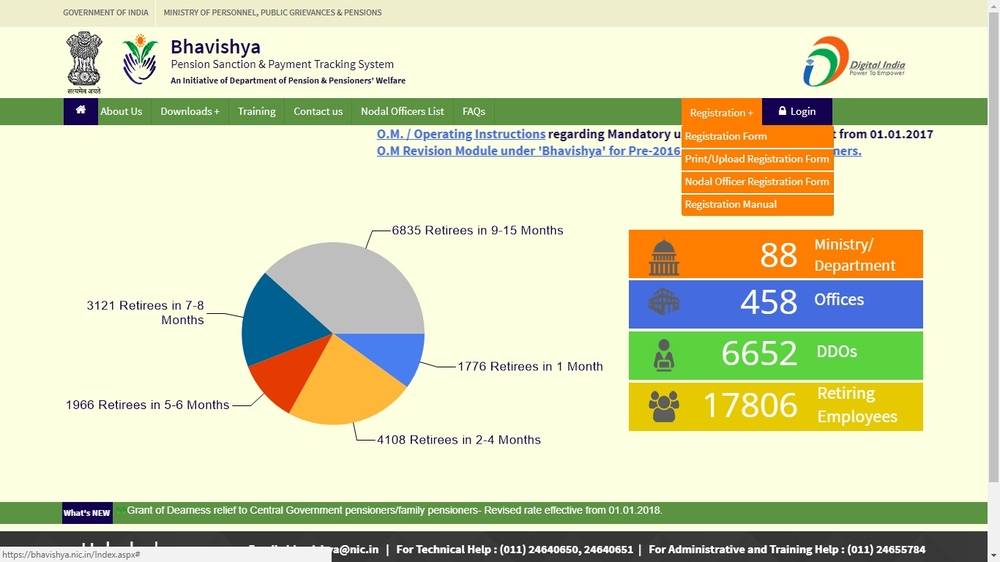Click the Offices icon in blue tile
This screenshot has width=1000, height=562.
click(x=664, y=302)
